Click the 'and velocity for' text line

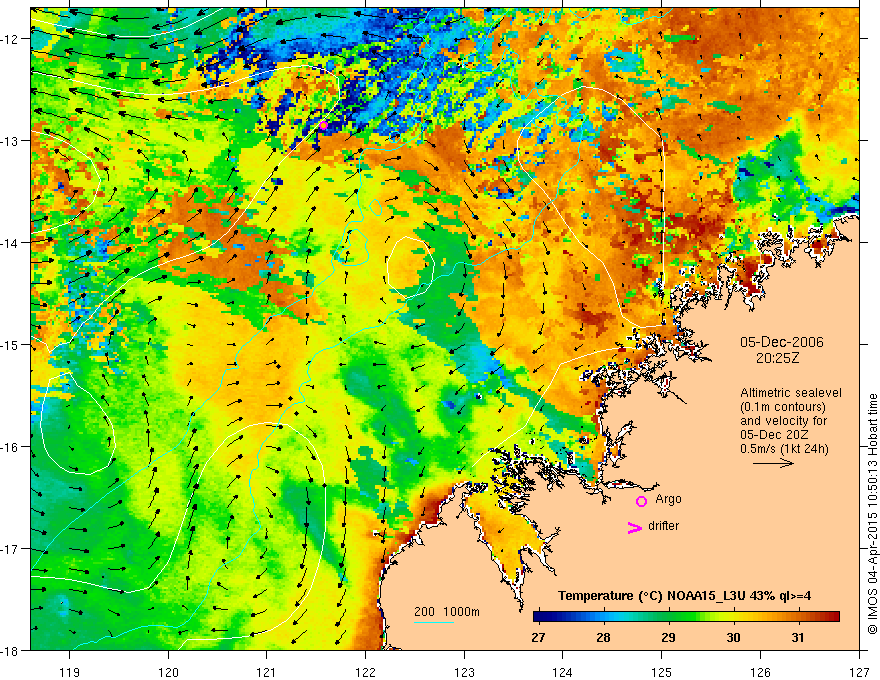click(783, 421)
